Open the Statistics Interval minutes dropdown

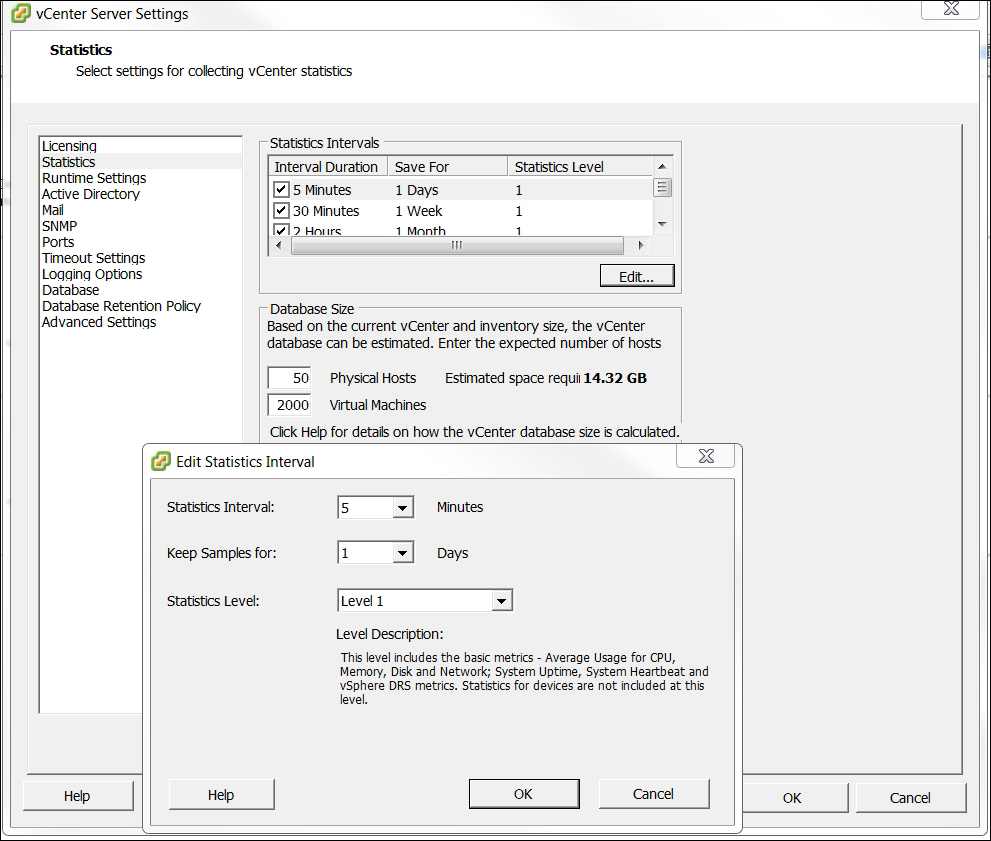402,507
